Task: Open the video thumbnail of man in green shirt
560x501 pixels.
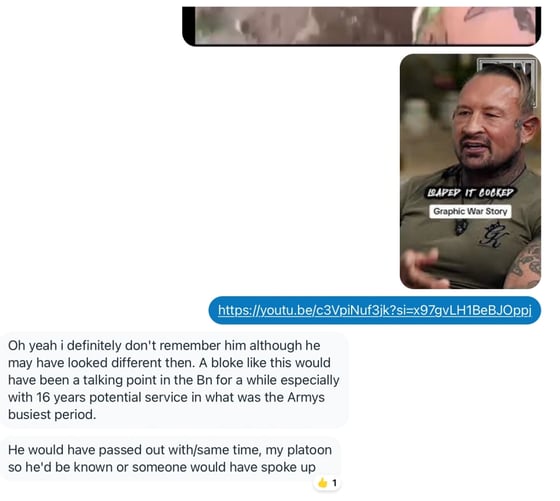Action: 470,171
